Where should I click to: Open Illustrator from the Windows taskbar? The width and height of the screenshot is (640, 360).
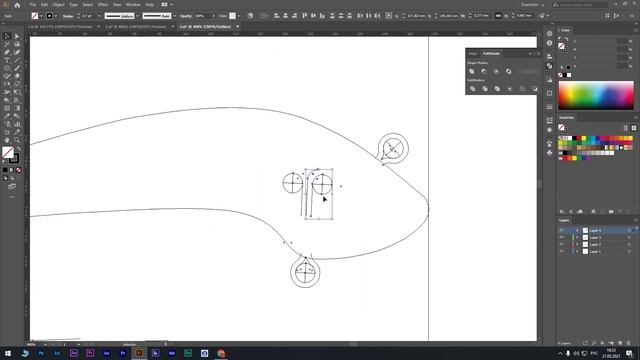click(139, 353)
